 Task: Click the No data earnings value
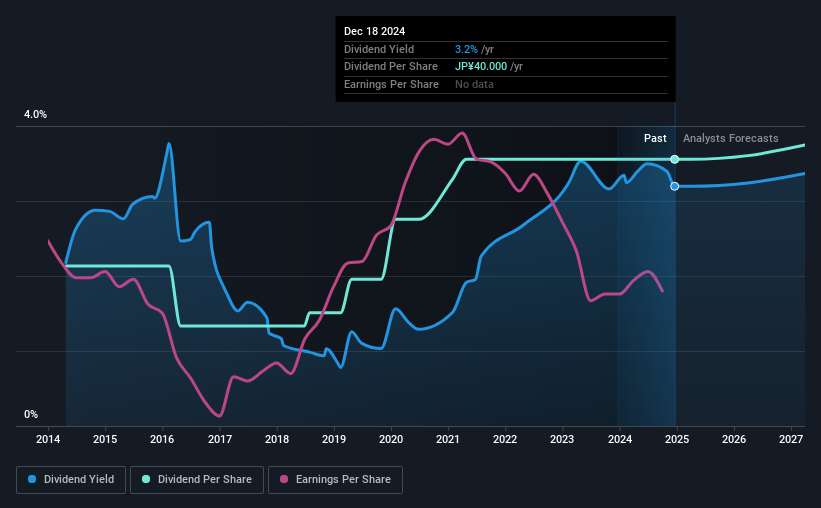tap(474, 84)
